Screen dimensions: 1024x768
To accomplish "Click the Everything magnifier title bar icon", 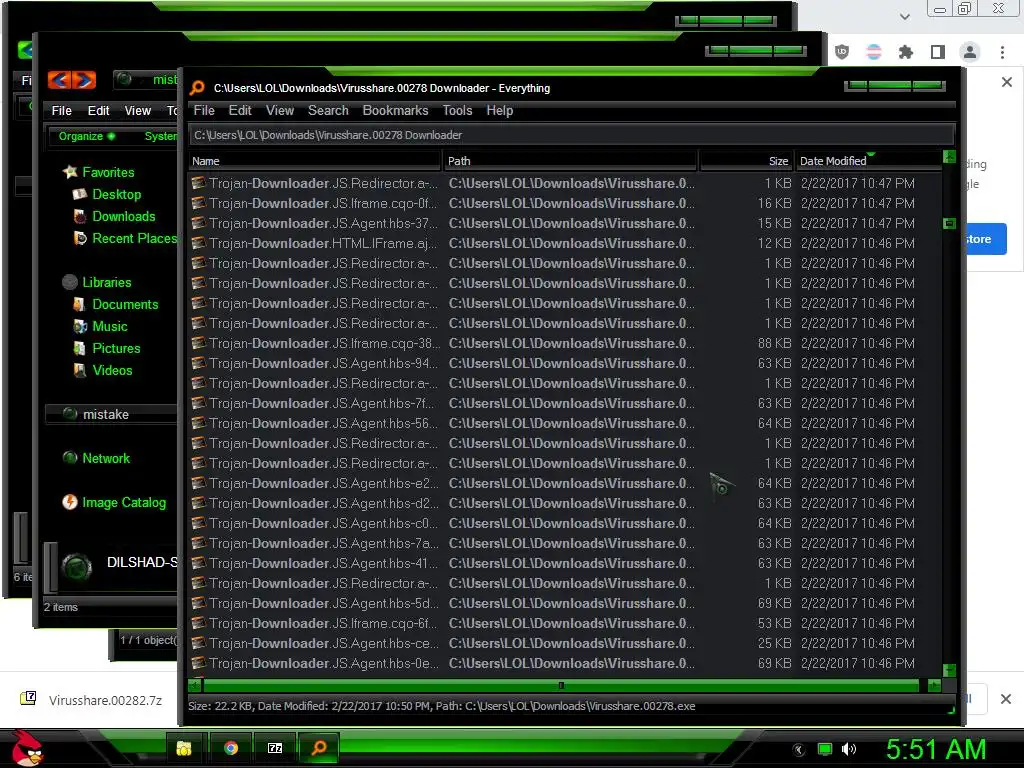I will (197, 88).
